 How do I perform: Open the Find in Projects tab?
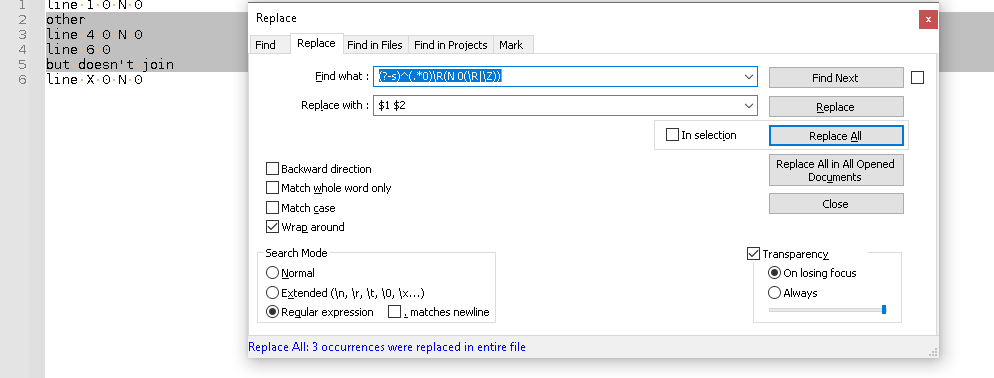[450, 45]
